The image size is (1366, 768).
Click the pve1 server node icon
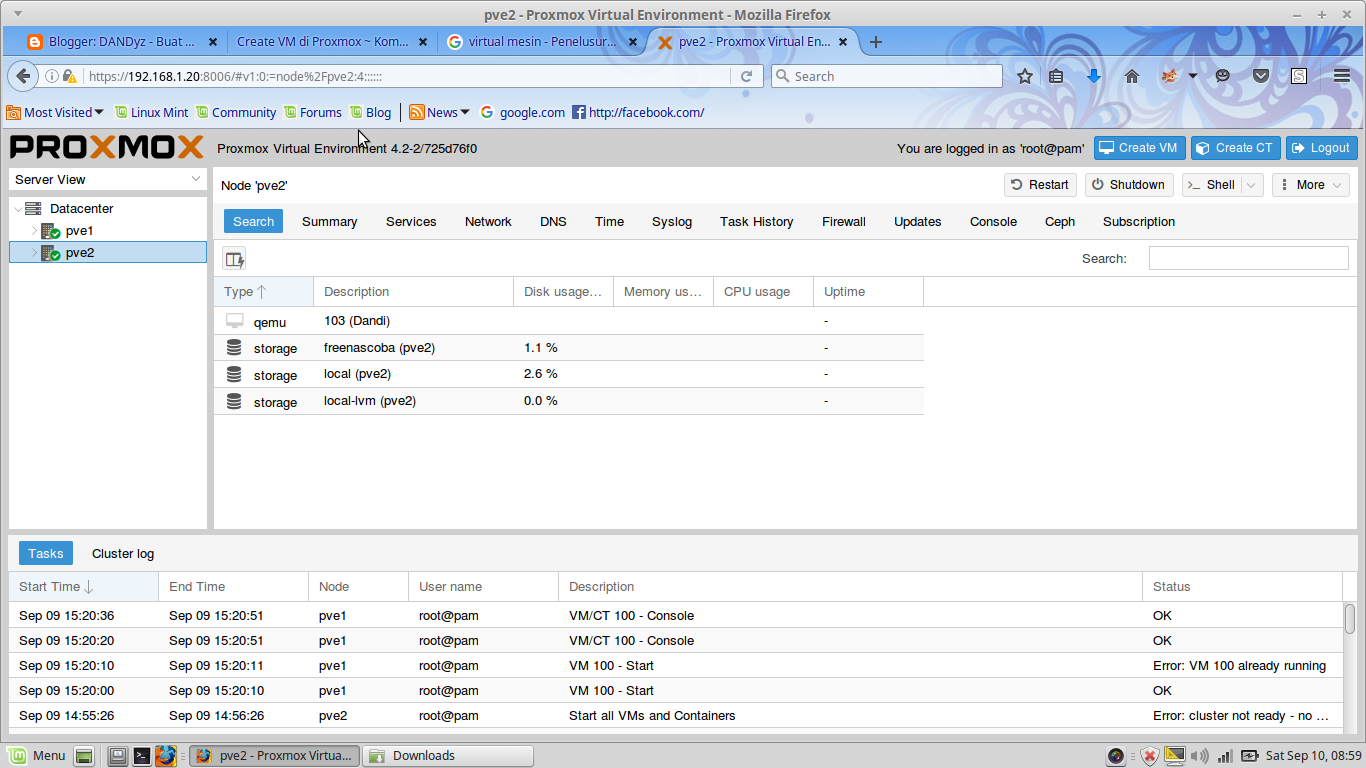[x=51, y=231]
